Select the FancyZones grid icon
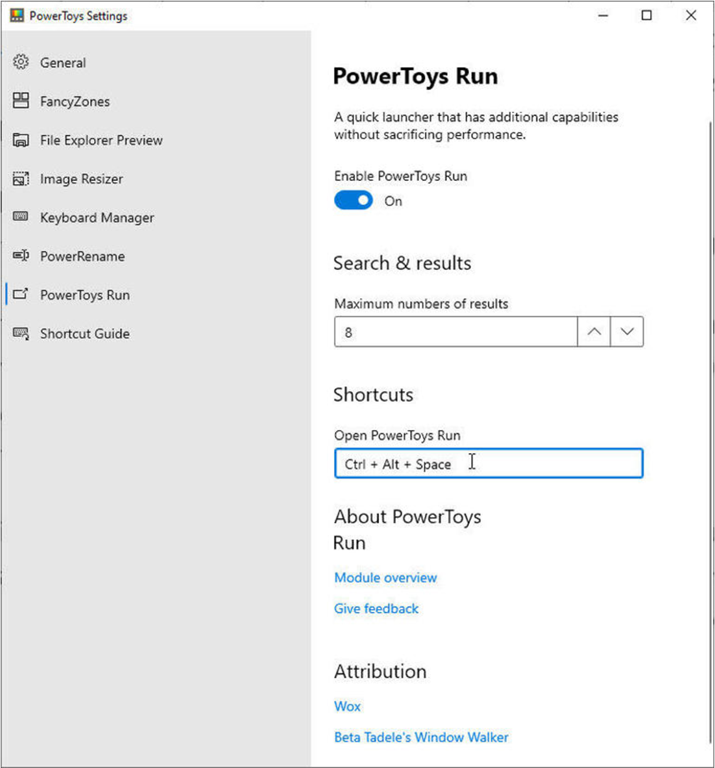The image size is (715, 768). point(20,101)
